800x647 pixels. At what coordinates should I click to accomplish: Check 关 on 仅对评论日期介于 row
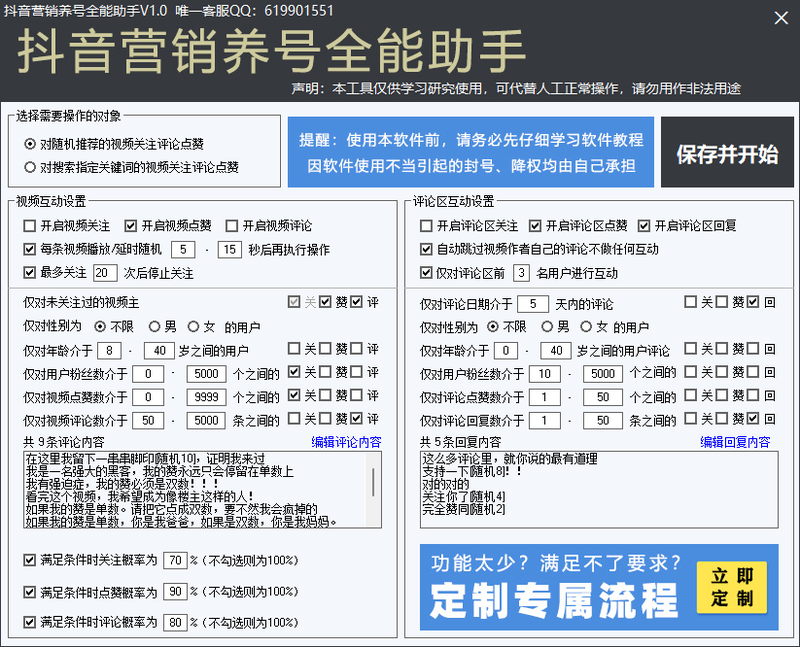click(690, 302)
